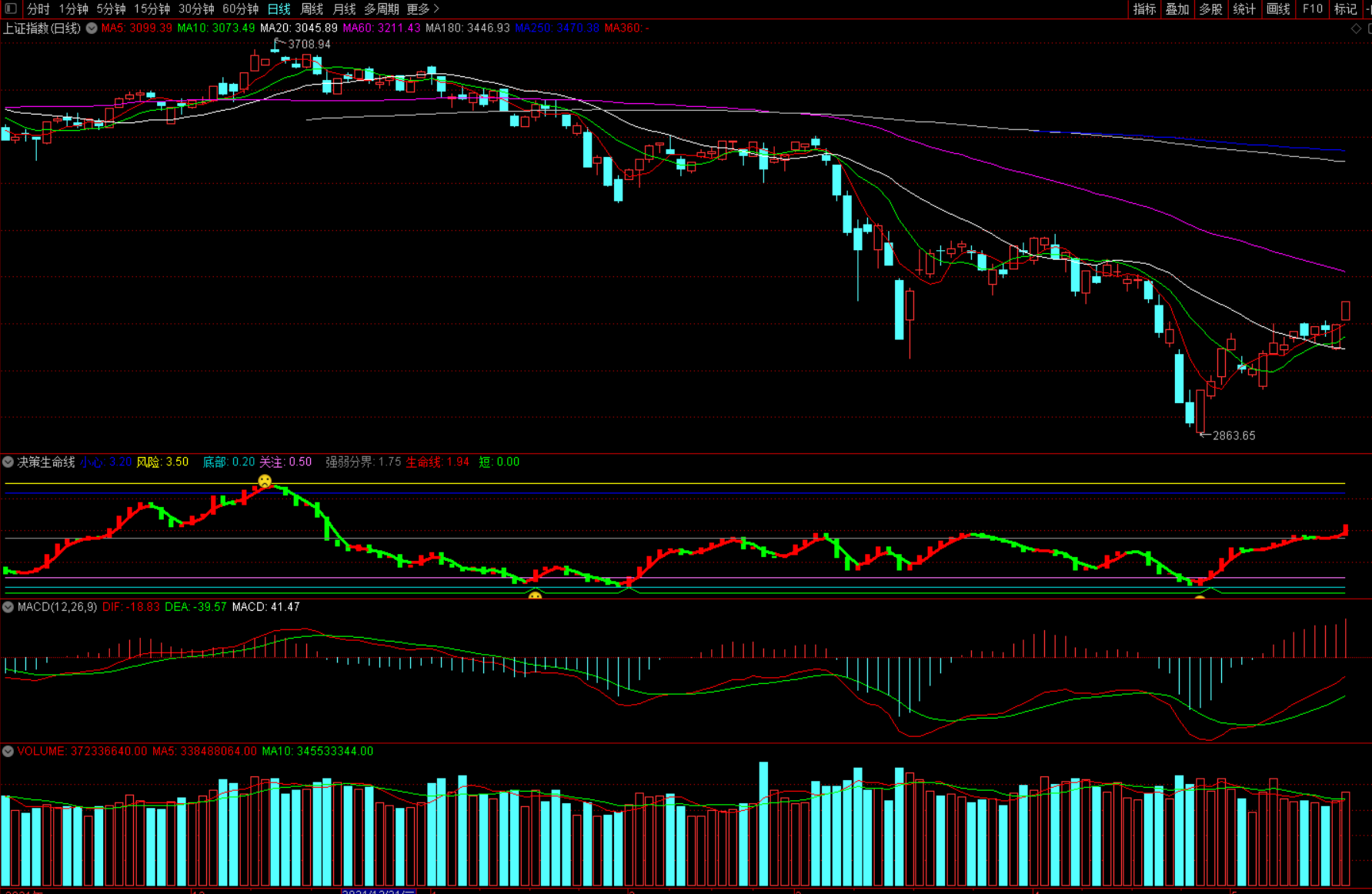Viewport: 1372px width, 894px height.
Task: Click the highlighted date marker on time axis
Action: pos(379,891)
